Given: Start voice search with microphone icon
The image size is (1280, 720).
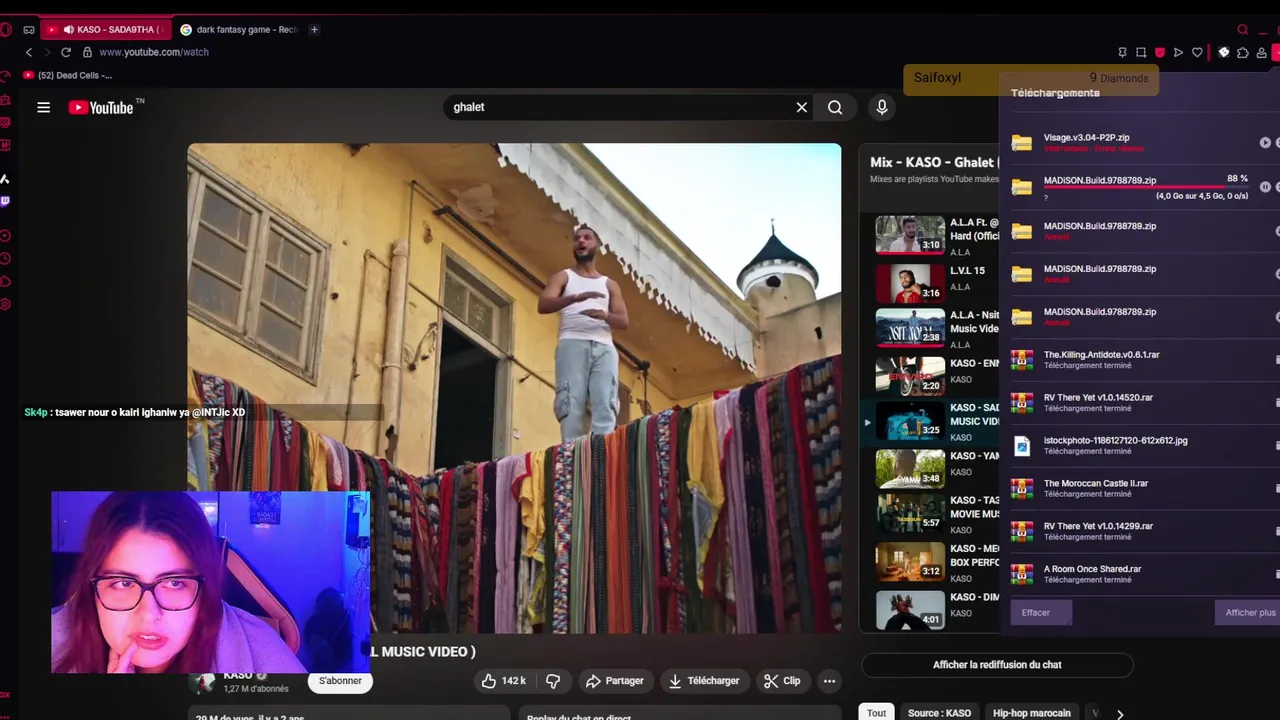Looking at the screenshot, I should [x=881, y=107].
